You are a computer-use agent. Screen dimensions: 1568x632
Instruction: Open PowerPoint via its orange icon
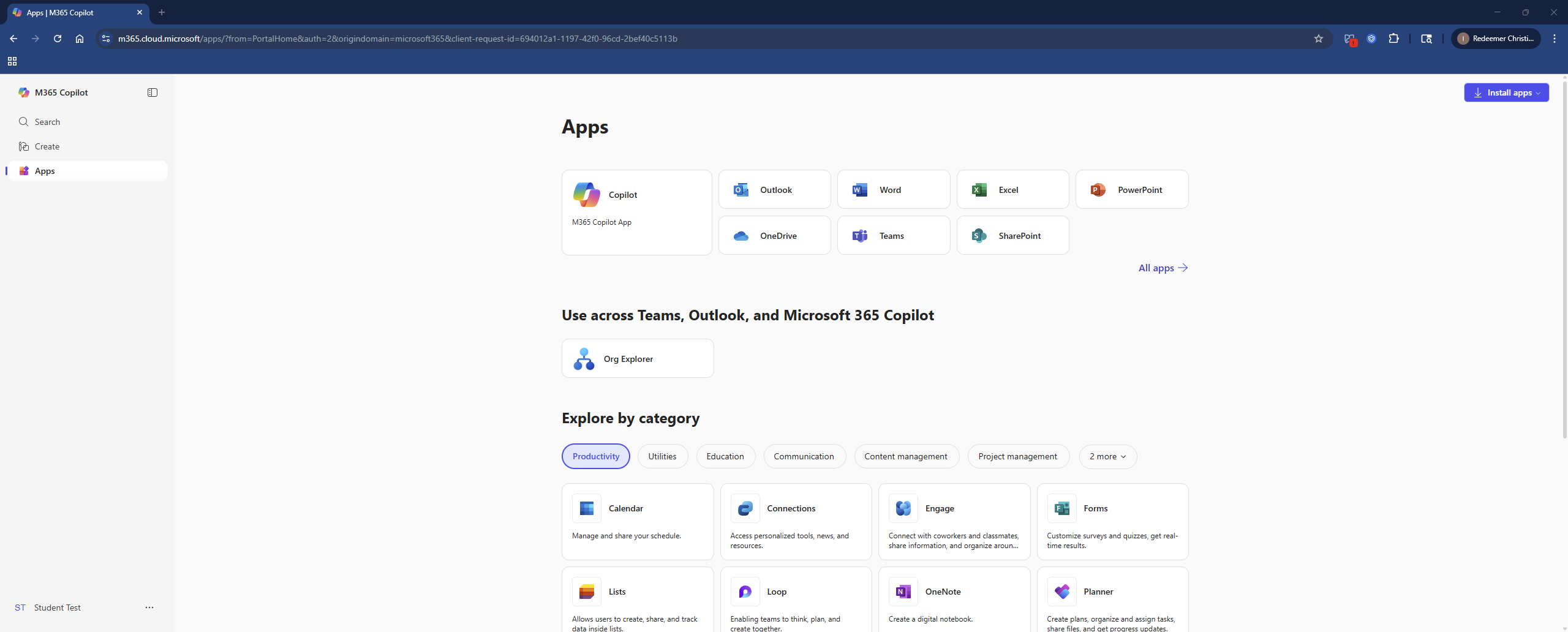click(x=1098, y=190)
